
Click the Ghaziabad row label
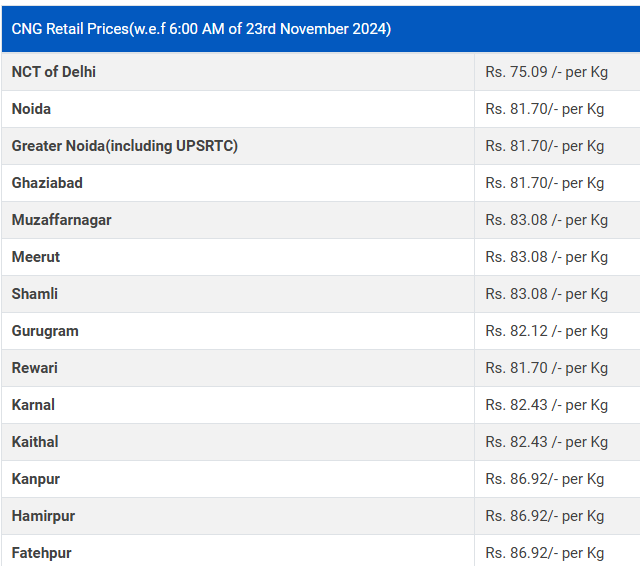click(47, 183)
